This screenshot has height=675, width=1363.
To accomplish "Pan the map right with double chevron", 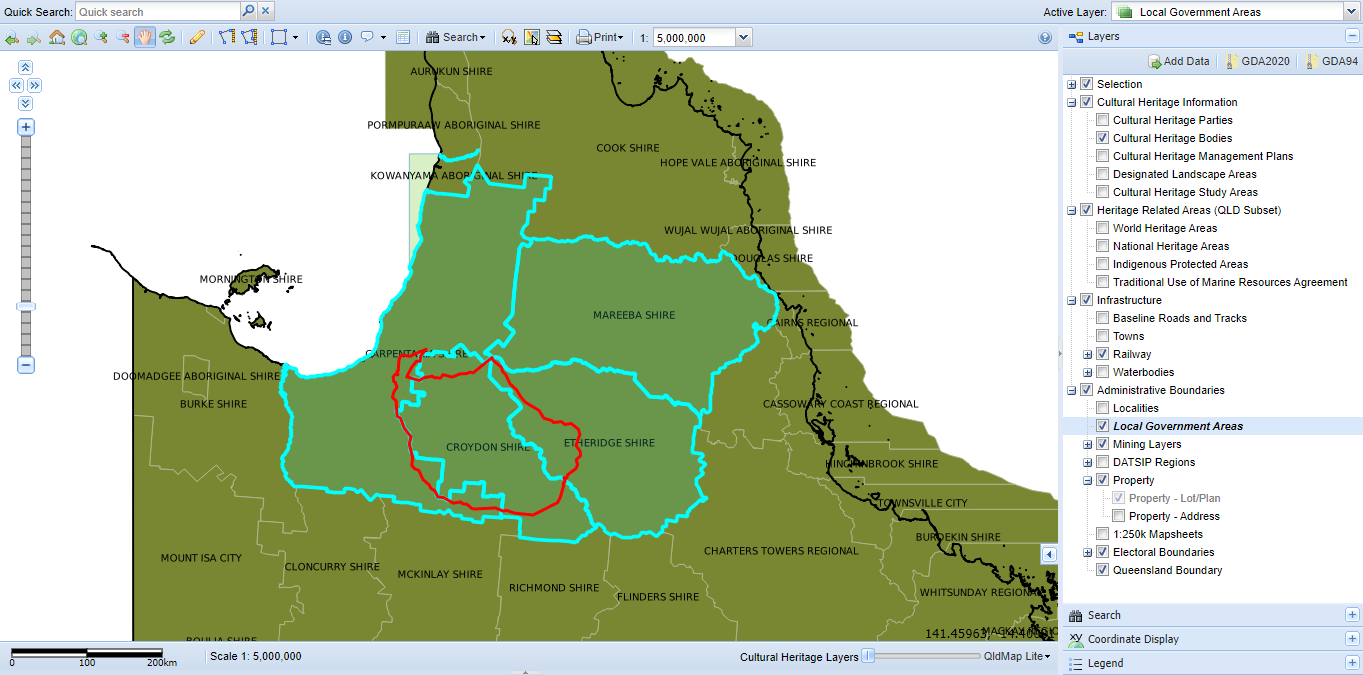I will [x=34, y=85].
